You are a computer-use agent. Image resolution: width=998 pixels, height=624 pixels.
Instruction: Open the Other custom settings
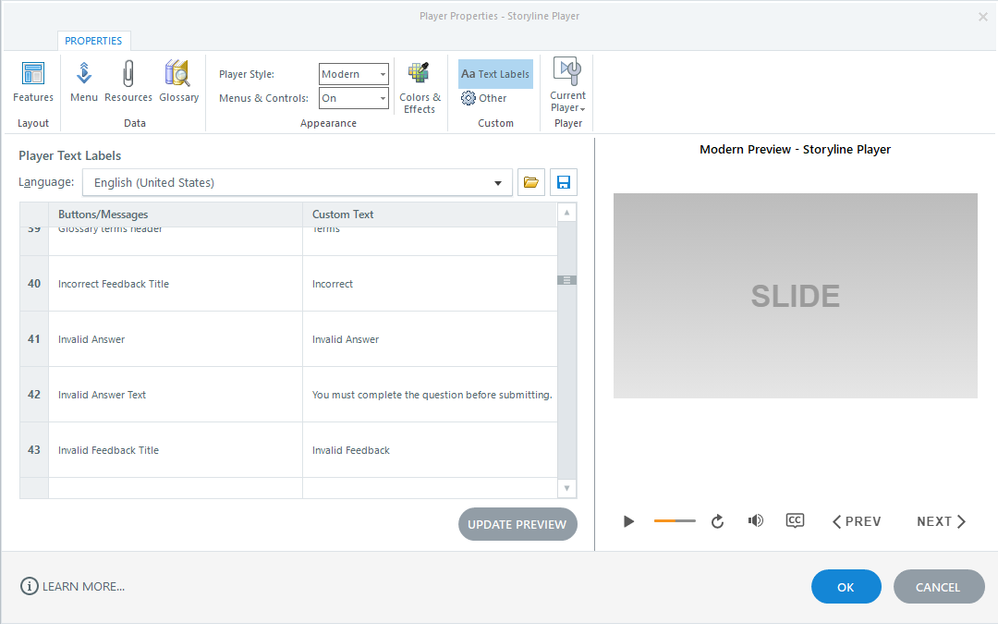click(484, 98)
